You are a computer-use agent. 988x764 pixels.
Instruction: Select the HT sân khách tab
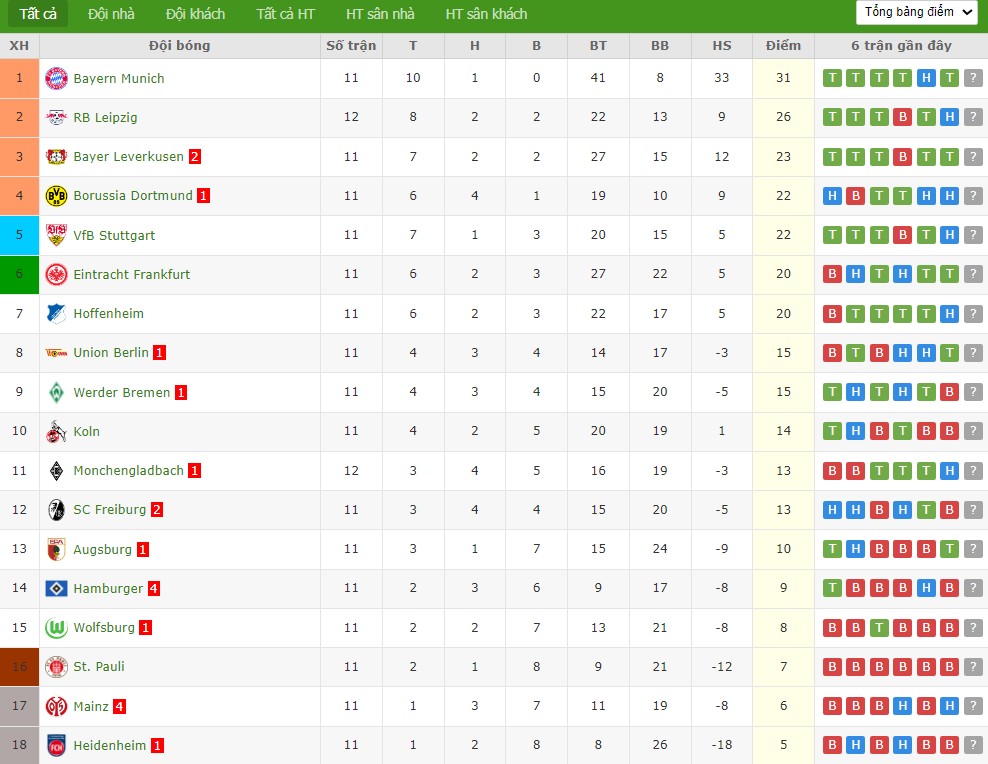pos(486,14)
